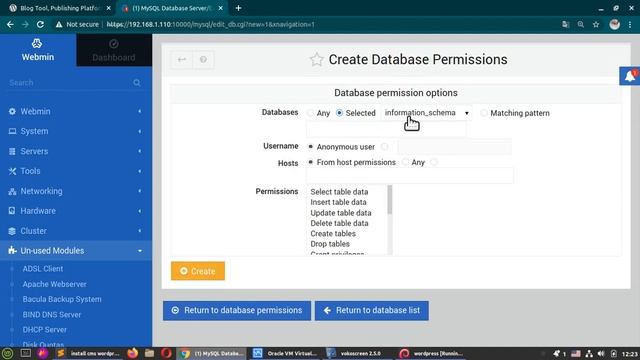Select the Any hosts radio option
Viewport: 640px width, 360px height.
point(405,162)
